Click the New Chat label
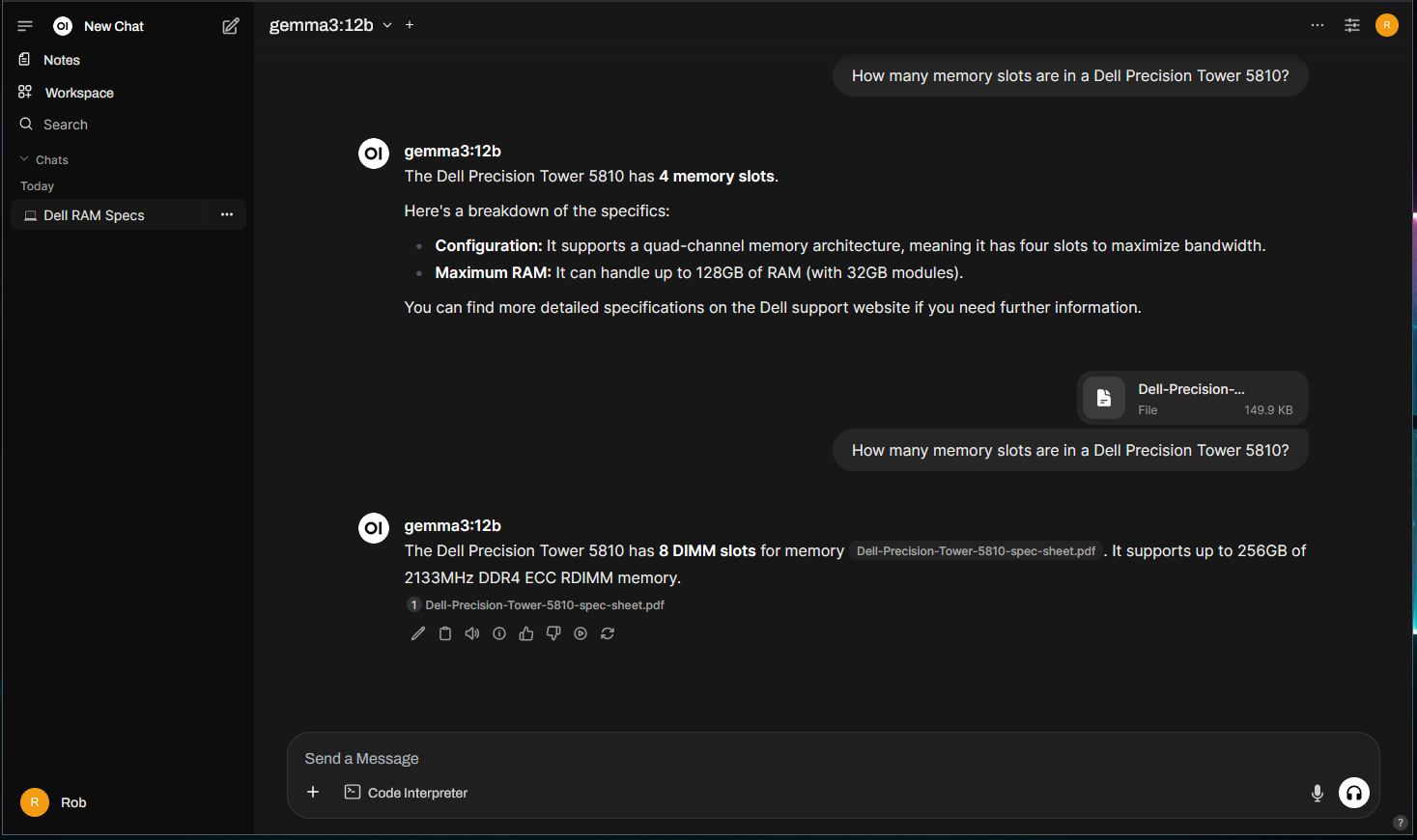 tap(114, 26)
